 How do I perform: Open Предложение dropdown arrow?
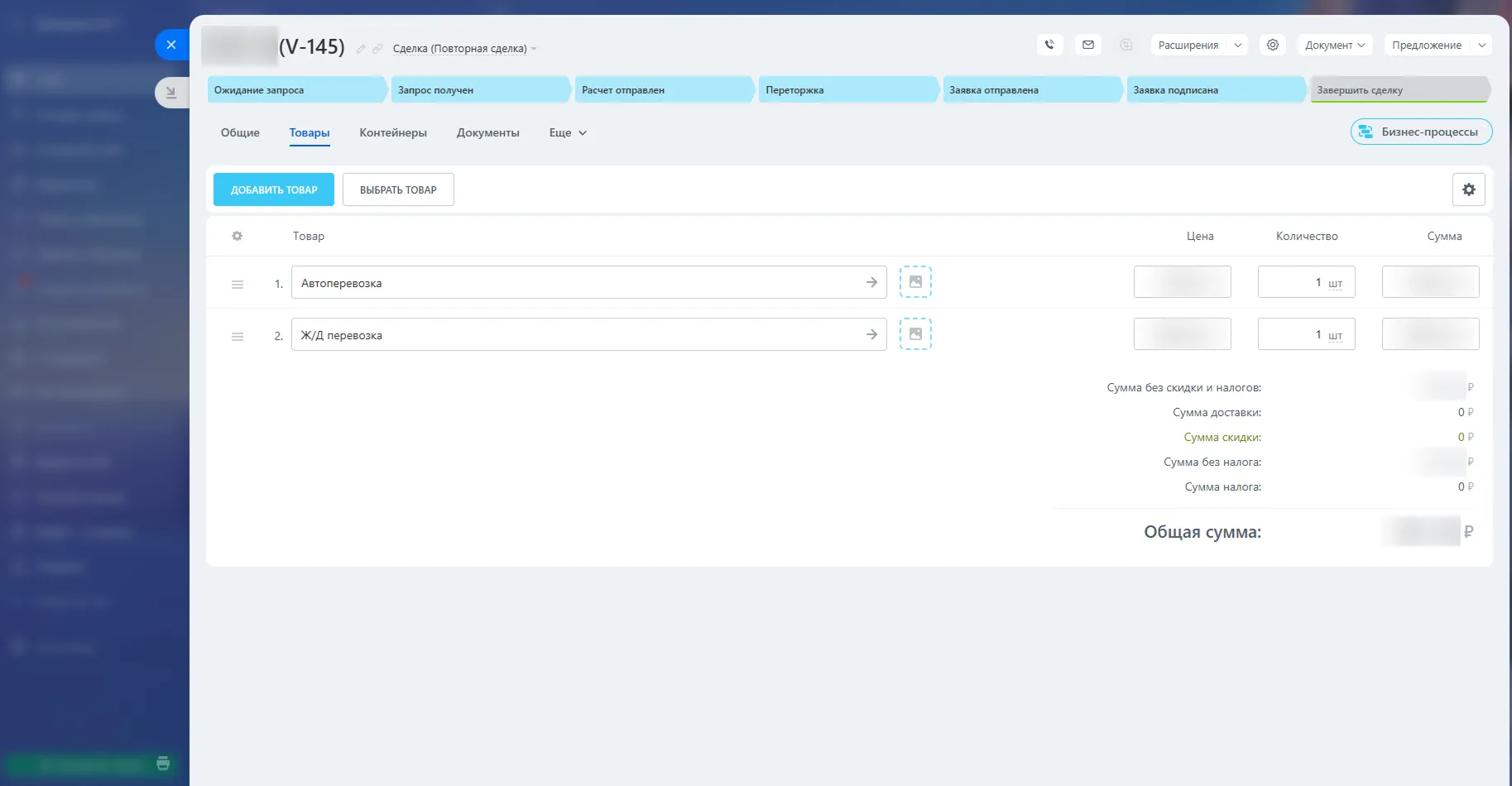[x=1481, y=45]
